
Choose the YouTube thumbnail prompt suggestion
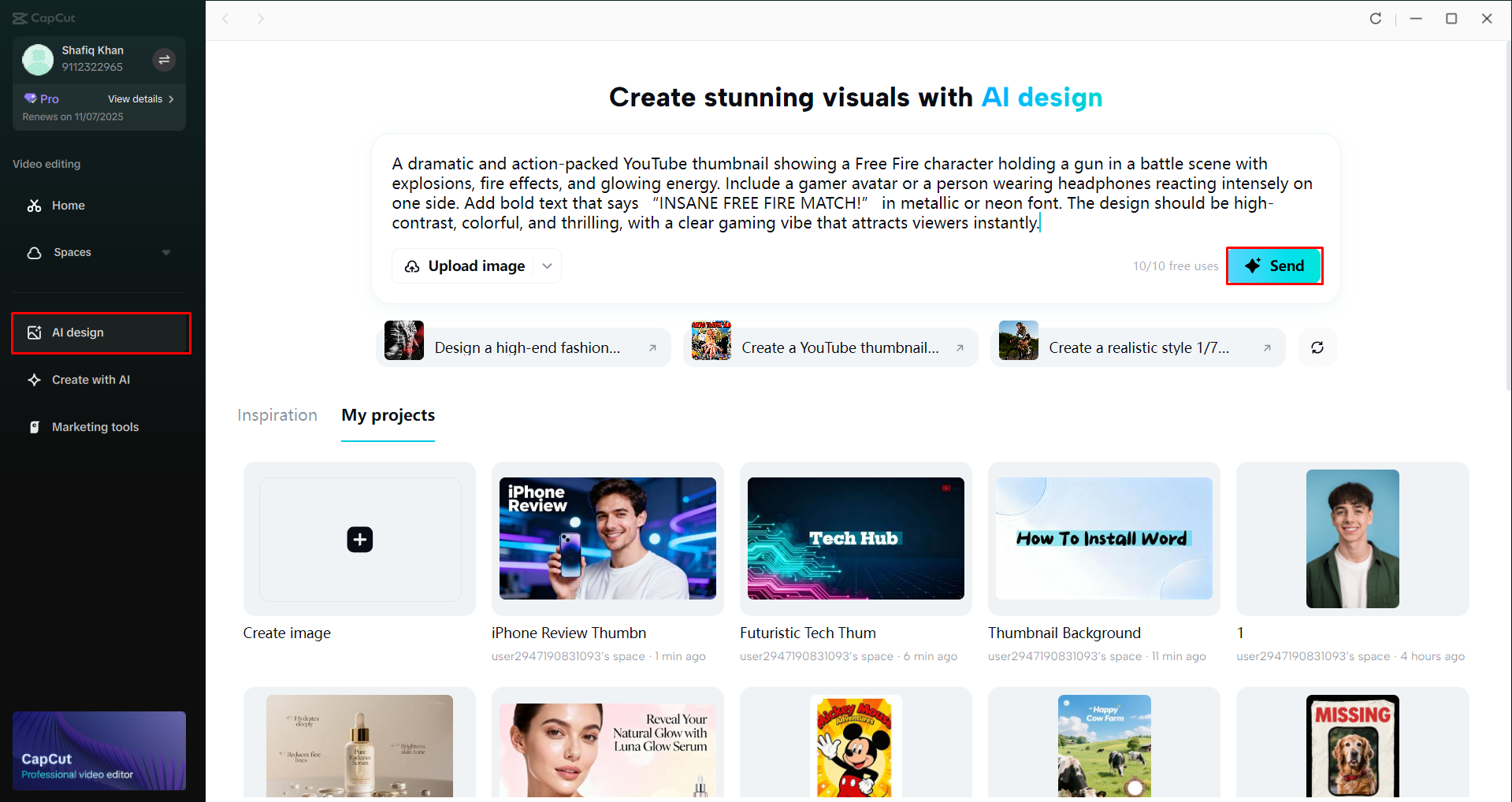point(831,347)
